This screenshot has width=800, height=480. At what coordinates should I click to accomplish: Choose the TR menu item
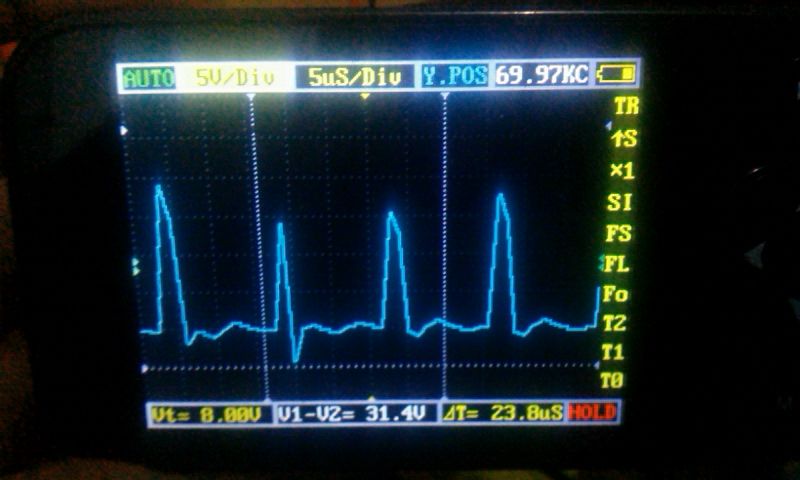(x=626, y=106)
